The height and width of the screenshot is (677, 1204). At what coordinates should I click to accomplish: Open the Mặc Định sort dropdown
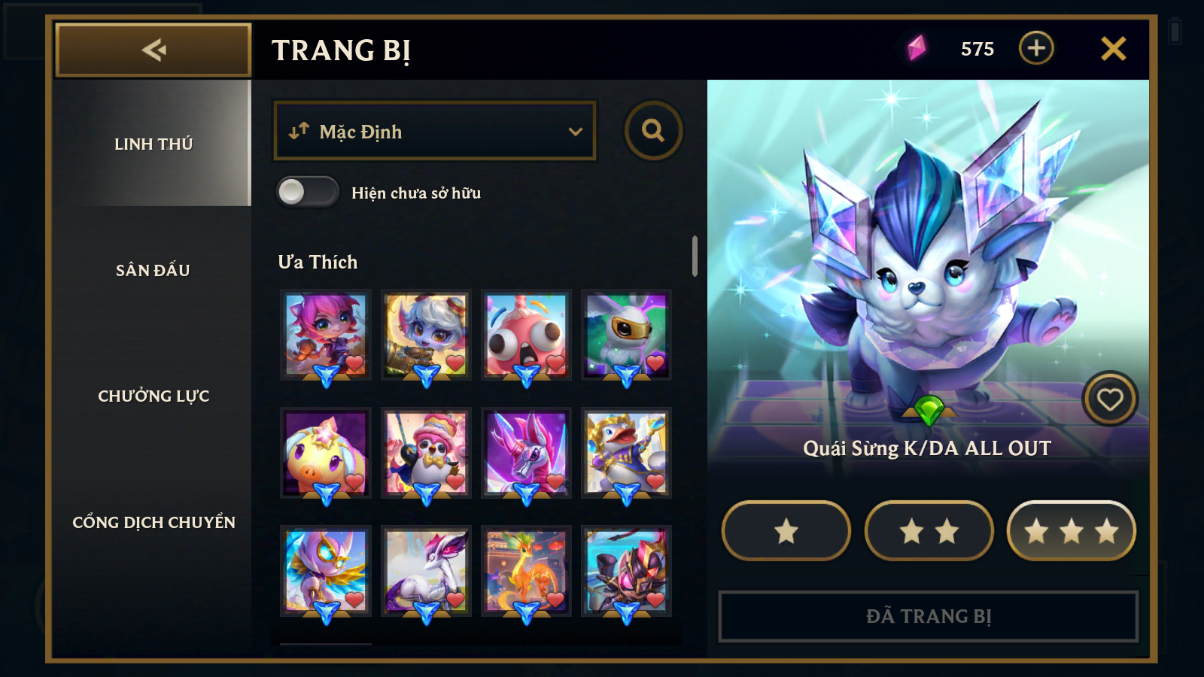point(435,131)
